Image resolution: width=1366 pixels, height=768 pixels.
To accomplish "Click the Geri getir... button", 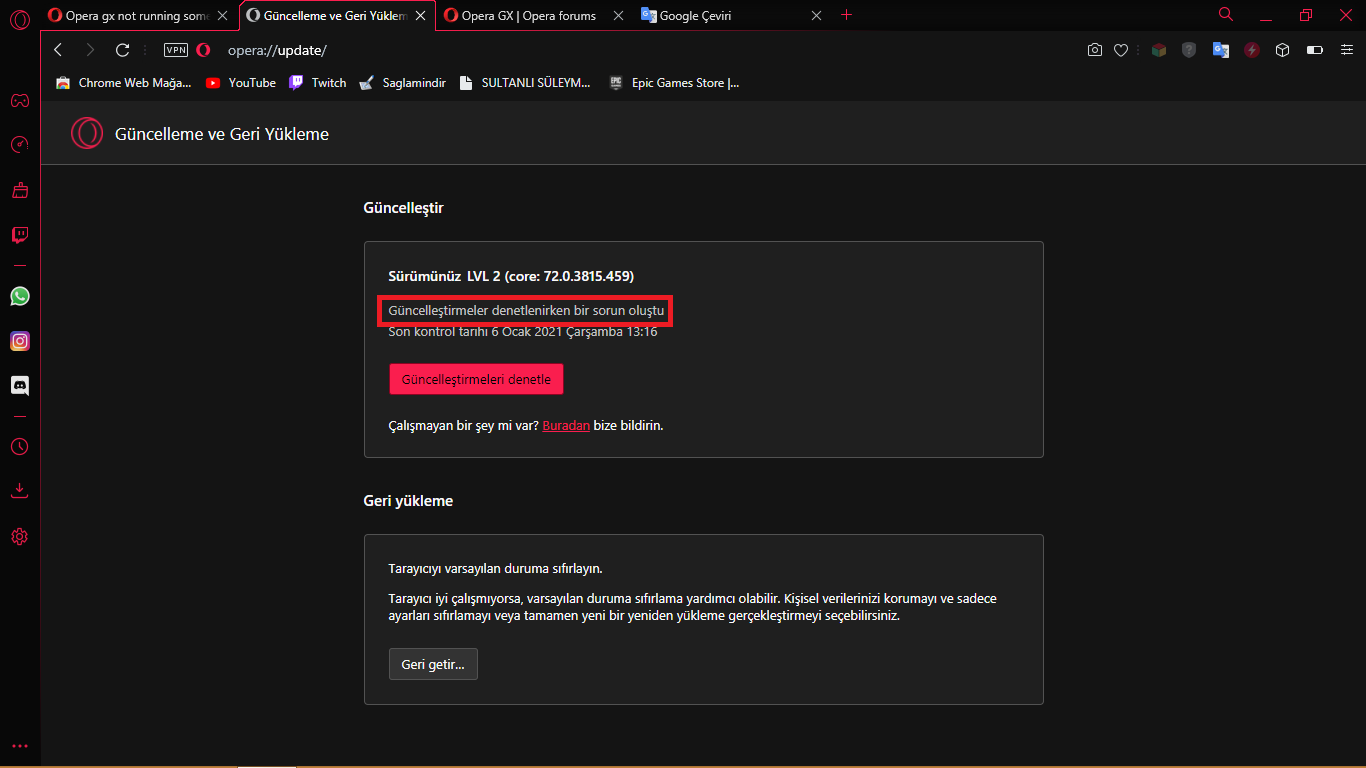I will coord(433,664).
